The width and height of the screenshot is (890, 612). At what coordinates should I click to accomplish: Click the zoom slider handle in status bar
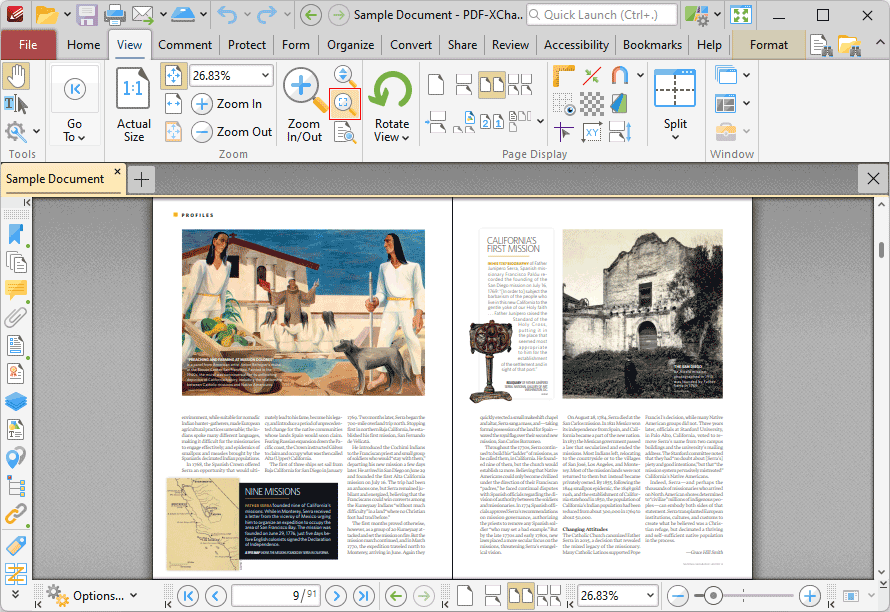coord(713,596)
